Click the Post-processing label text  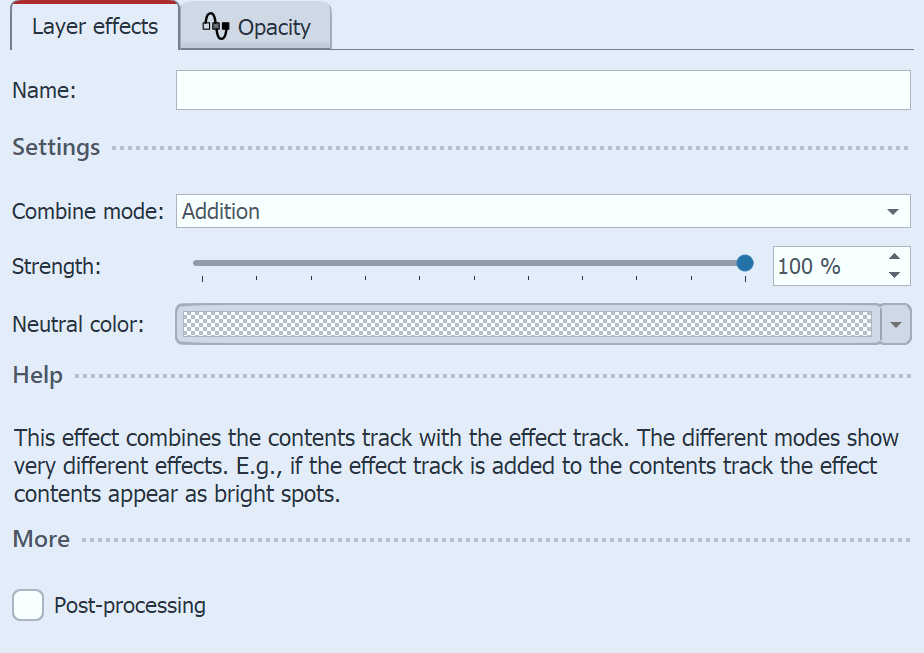point(130,605)
